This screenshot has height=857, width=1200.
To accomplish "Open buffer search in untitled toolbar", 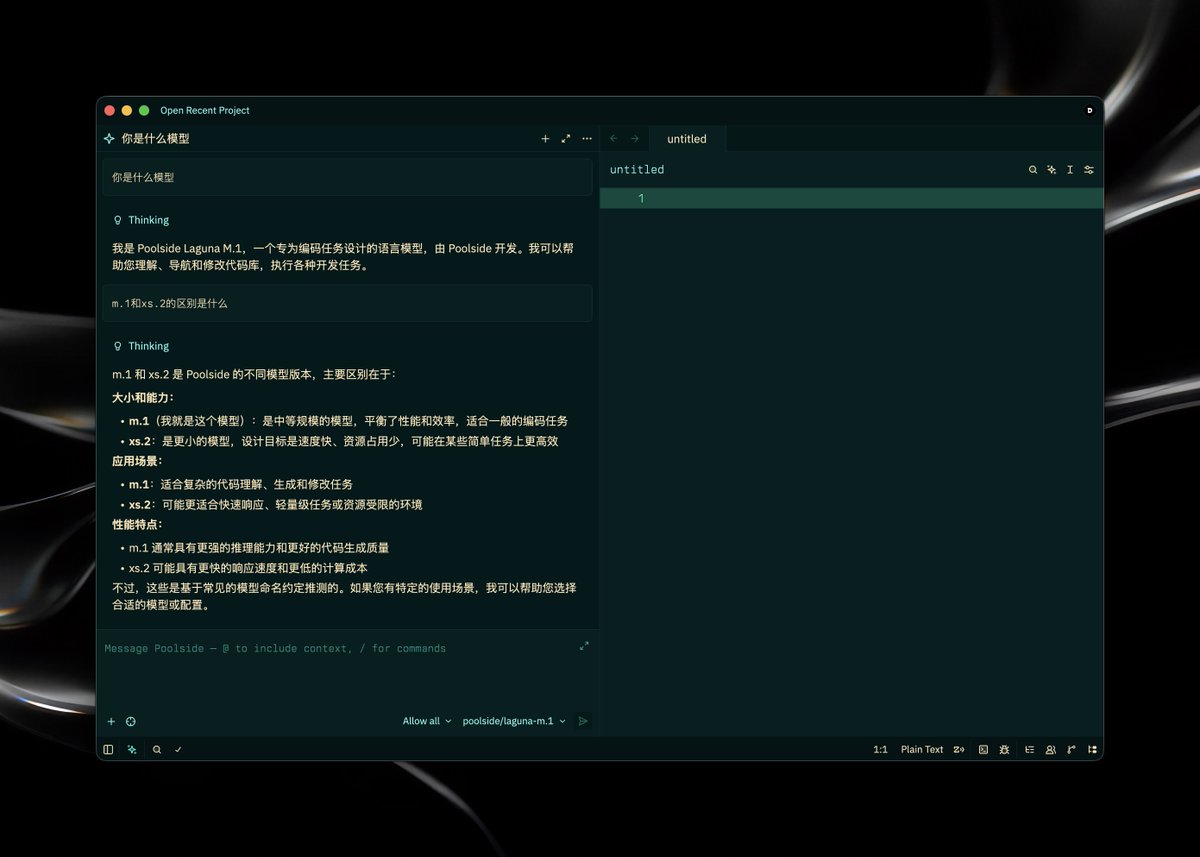I will 1033,170.
